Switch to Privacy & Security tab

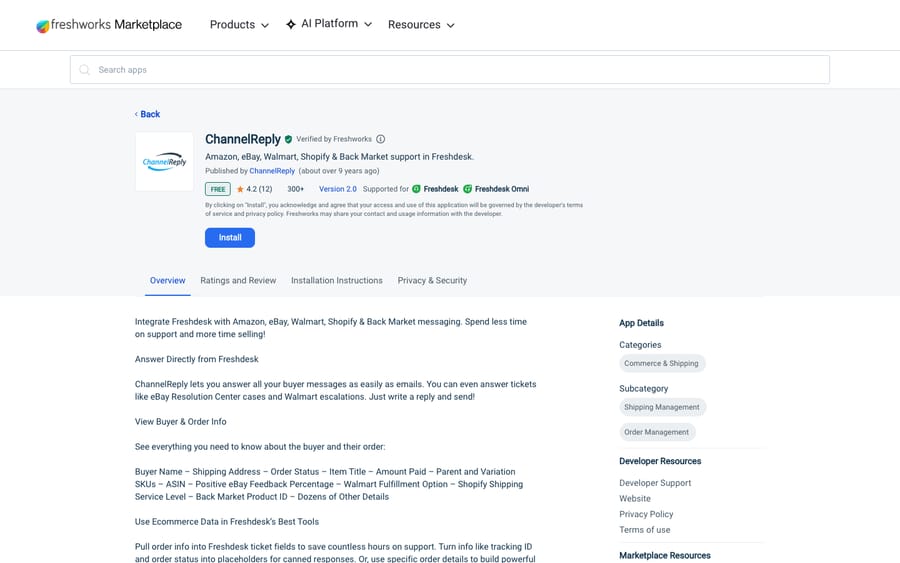point(432,281)
